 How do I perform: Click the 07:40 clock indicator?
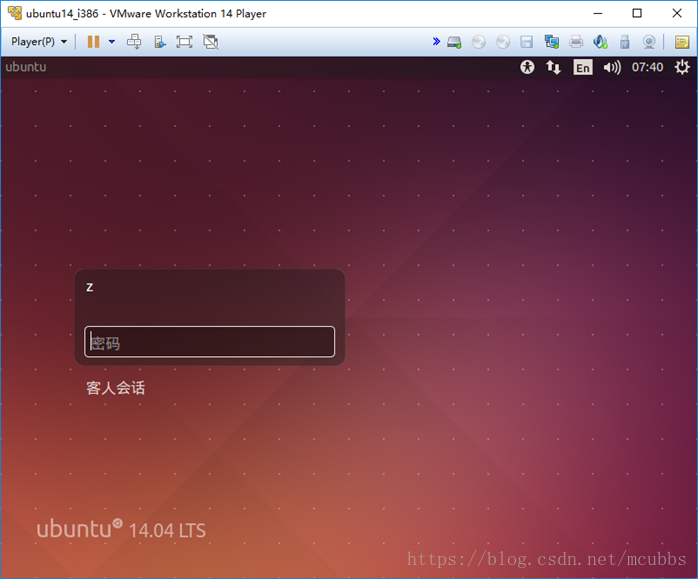[647, 67]
